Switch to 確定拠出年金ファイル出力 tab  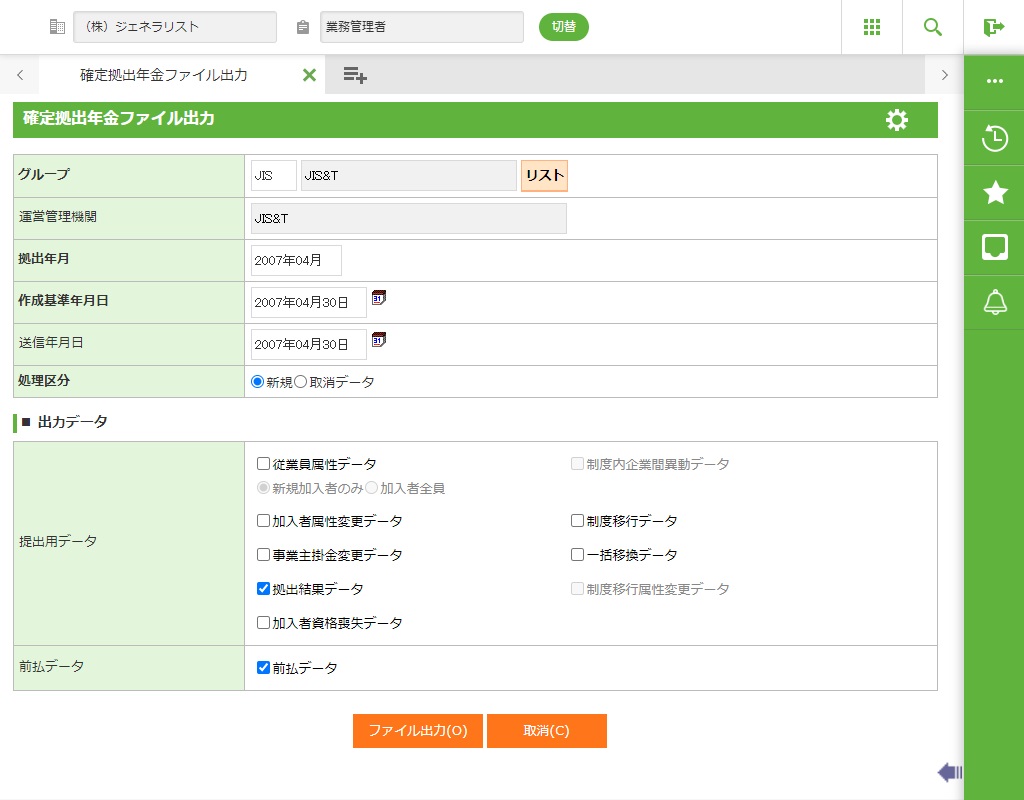[164, 75]
